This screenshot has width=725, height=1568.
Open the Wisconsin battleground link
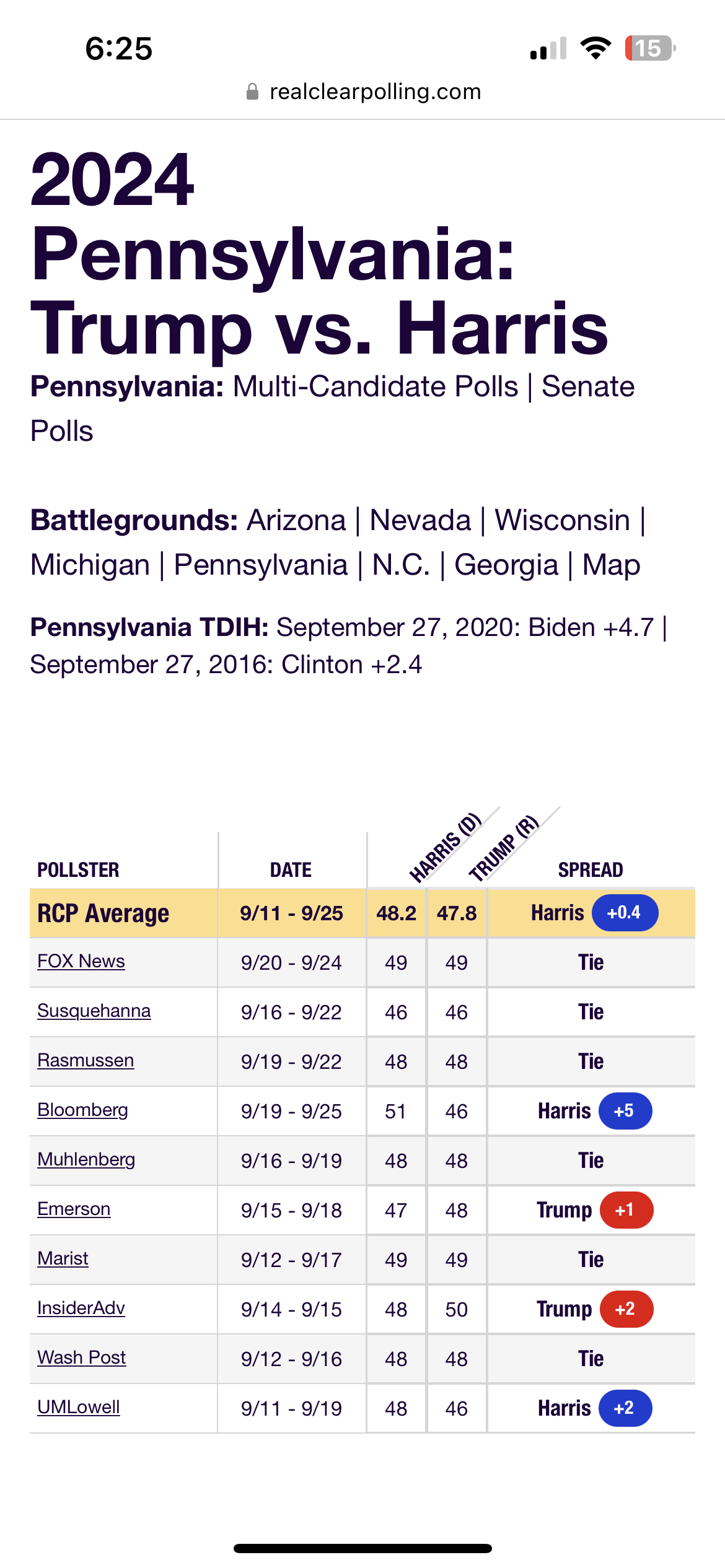562,520
